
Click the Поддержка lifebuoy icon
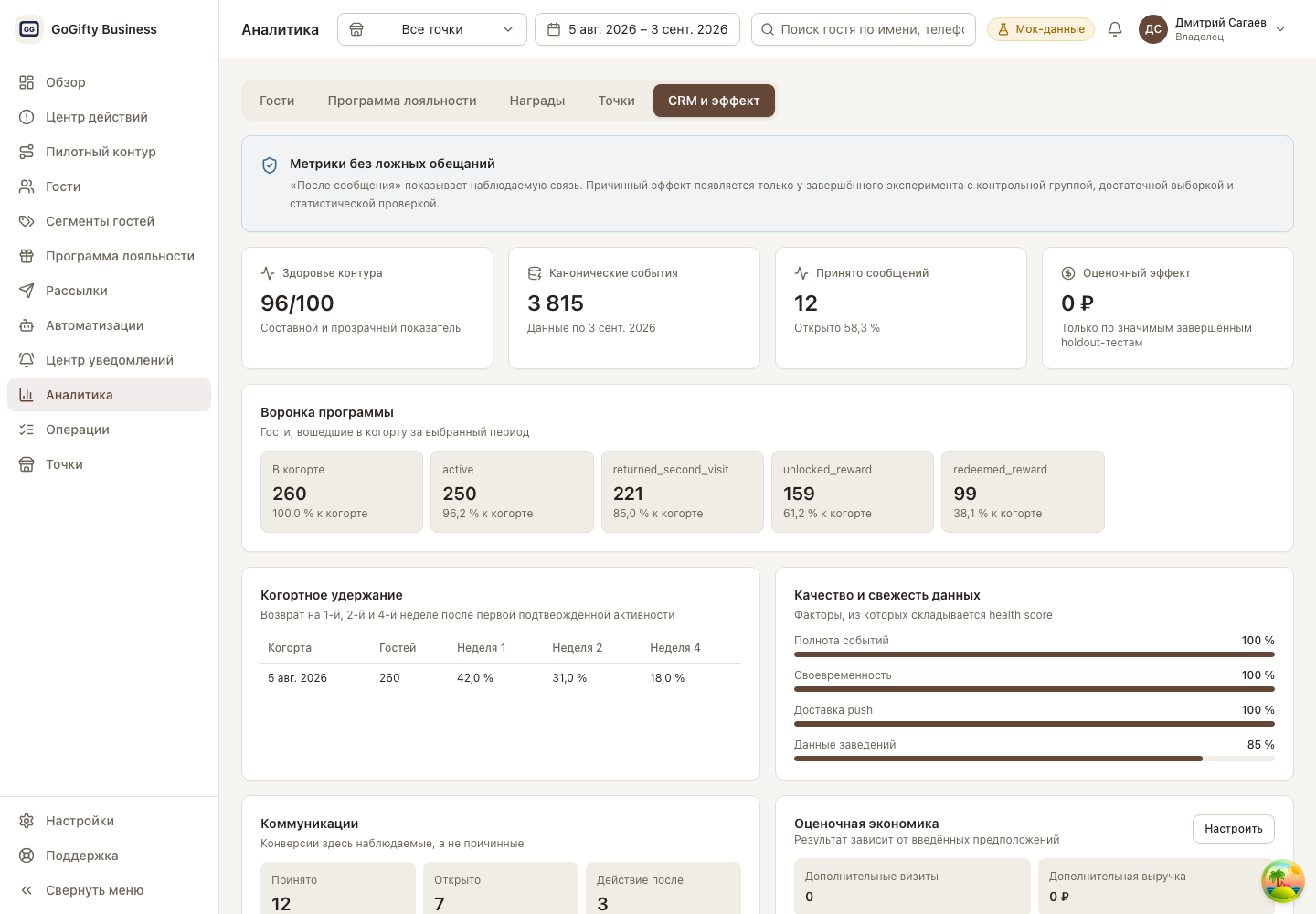point(27,856)
